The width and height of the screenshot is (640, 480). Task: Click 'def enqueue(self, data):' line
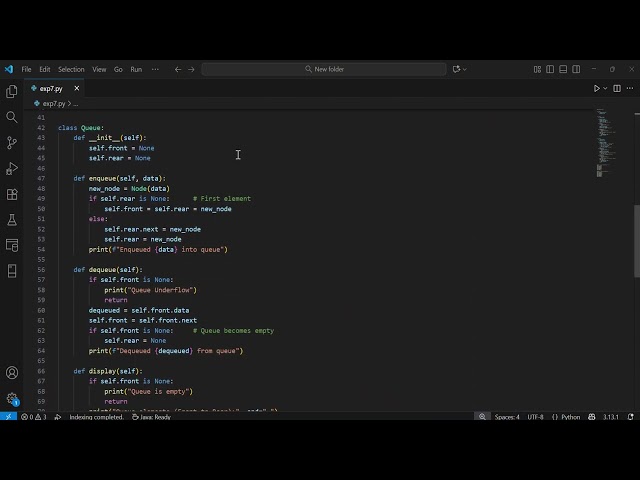click(120, 178)
